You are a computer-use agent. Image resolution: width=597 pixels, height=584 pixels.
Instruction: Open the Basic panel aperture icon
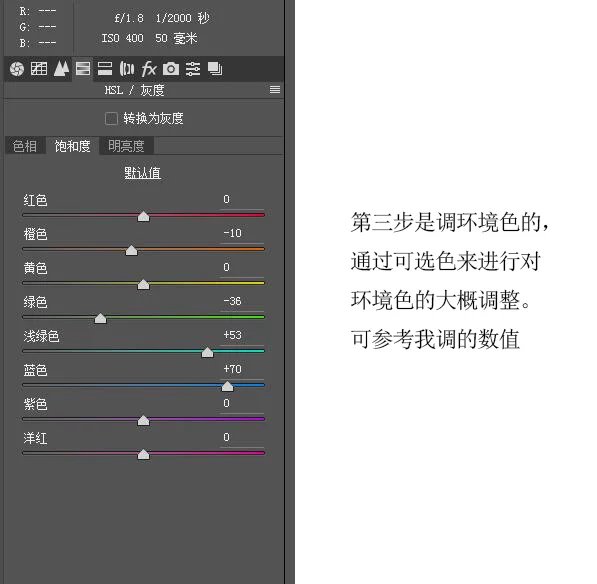pos(17,69)
